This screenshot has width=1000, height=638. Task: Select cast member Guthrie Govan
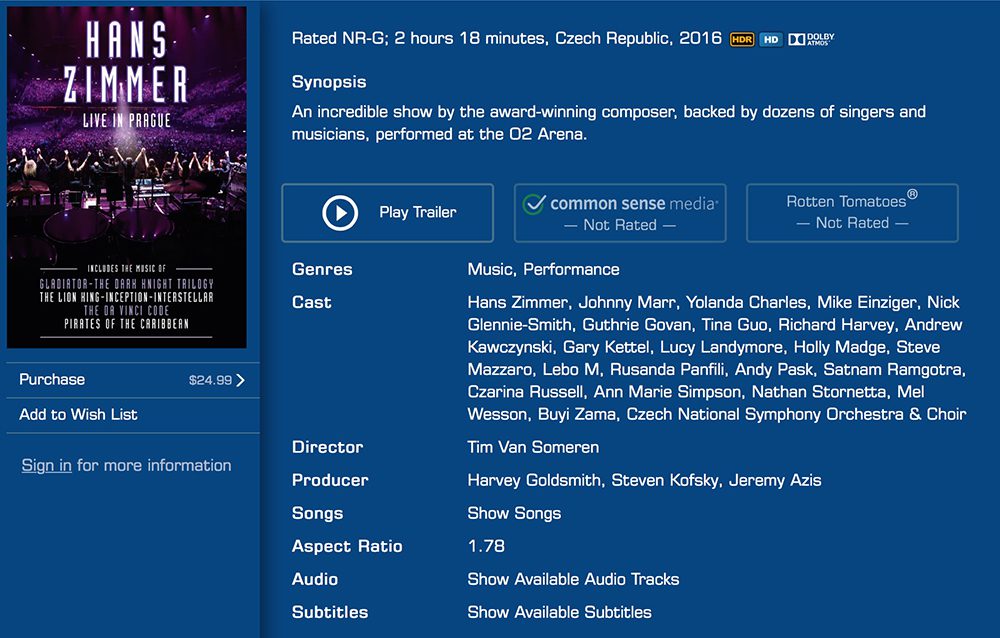tap(636, 325)
